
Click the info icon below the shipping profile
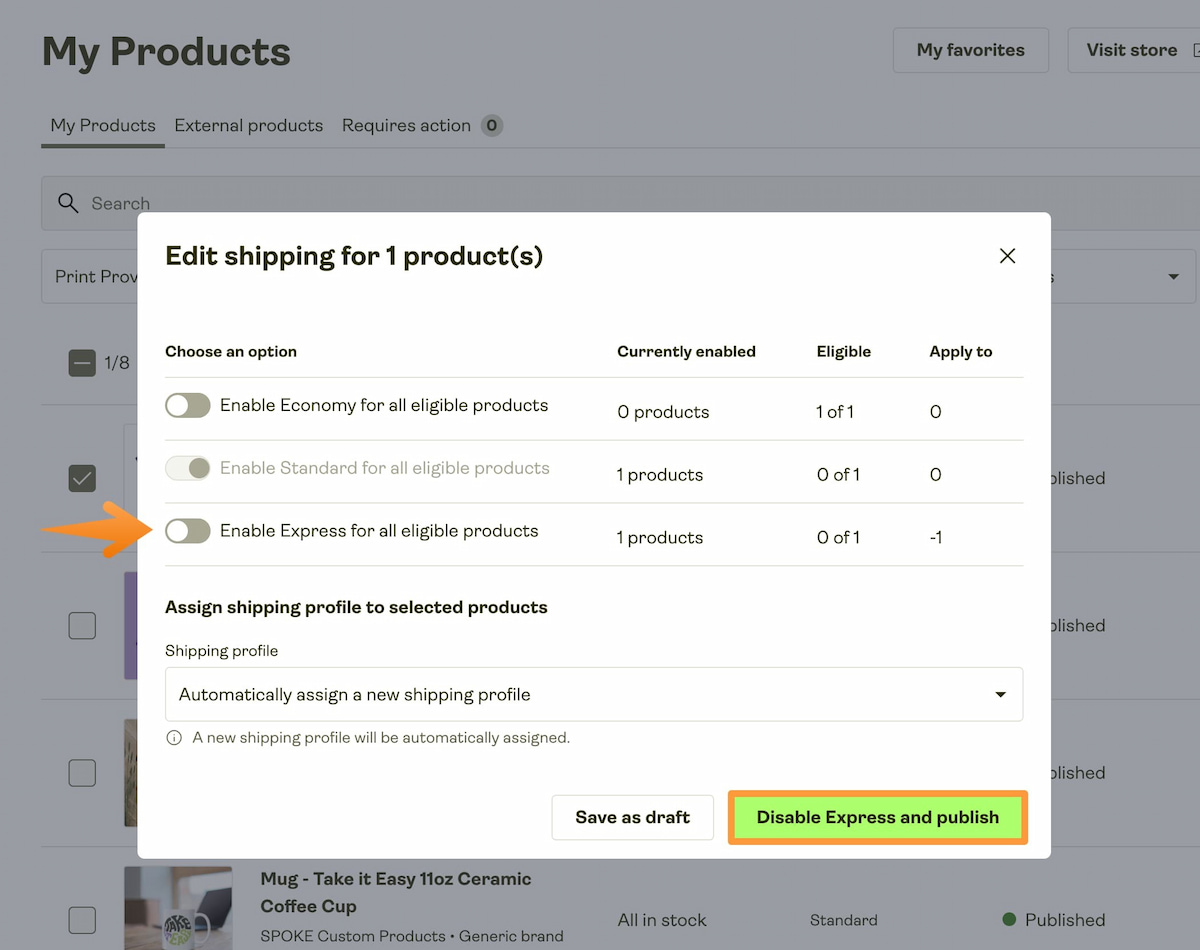click(173, 737)
